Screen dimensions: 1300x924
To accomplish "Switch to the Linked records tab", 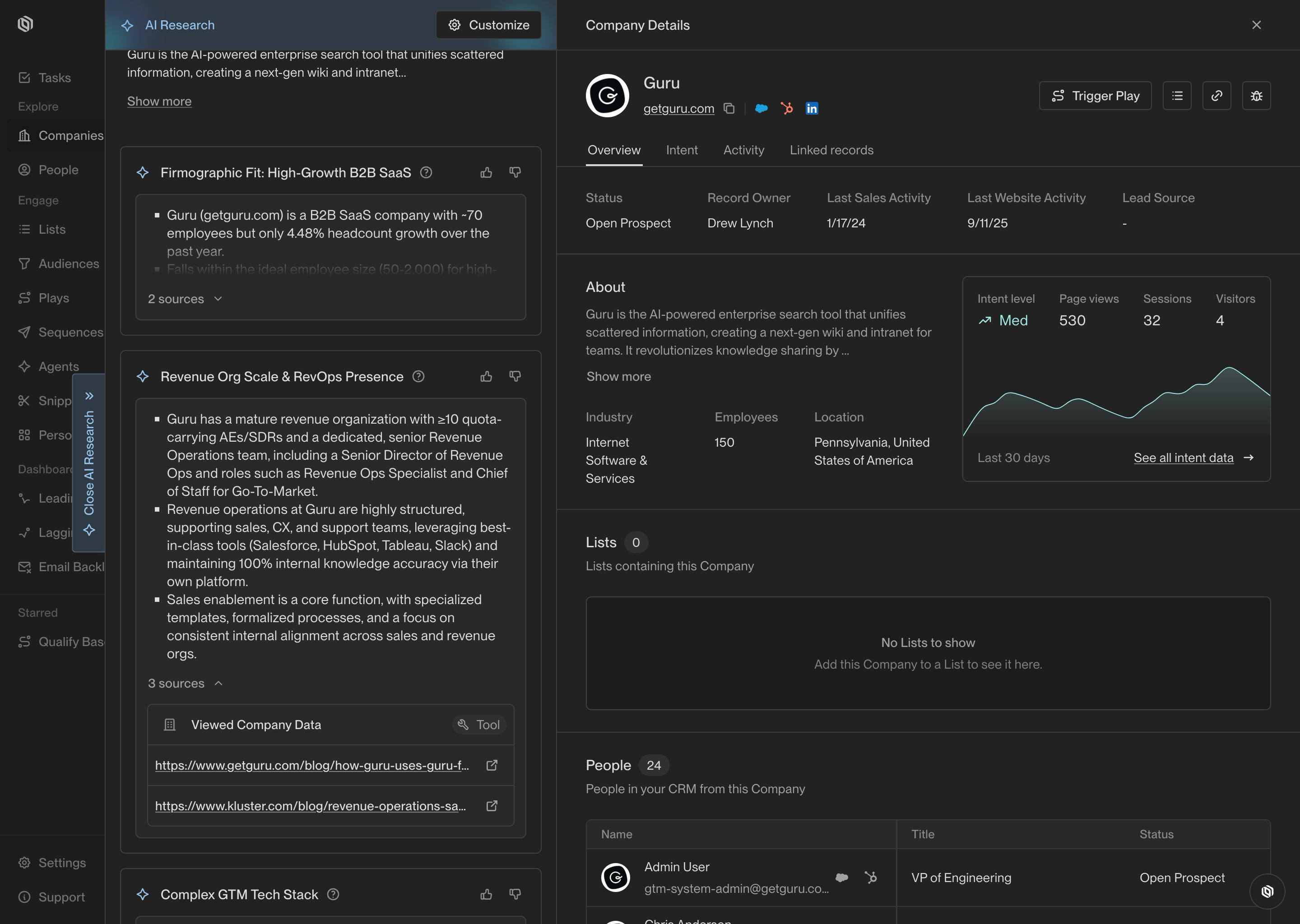I will pyautogui.click(x=831, y=150).
